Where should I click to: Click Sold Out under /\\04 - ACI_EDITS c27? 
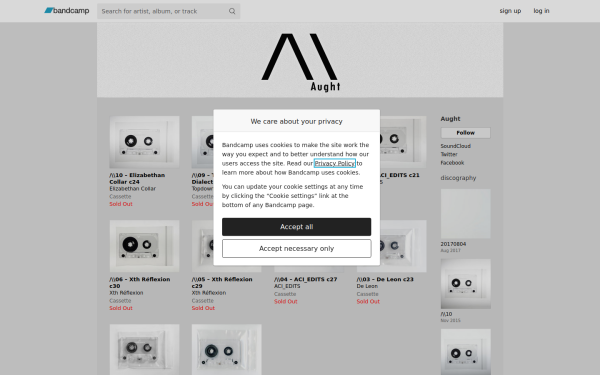tap(285, 302)
